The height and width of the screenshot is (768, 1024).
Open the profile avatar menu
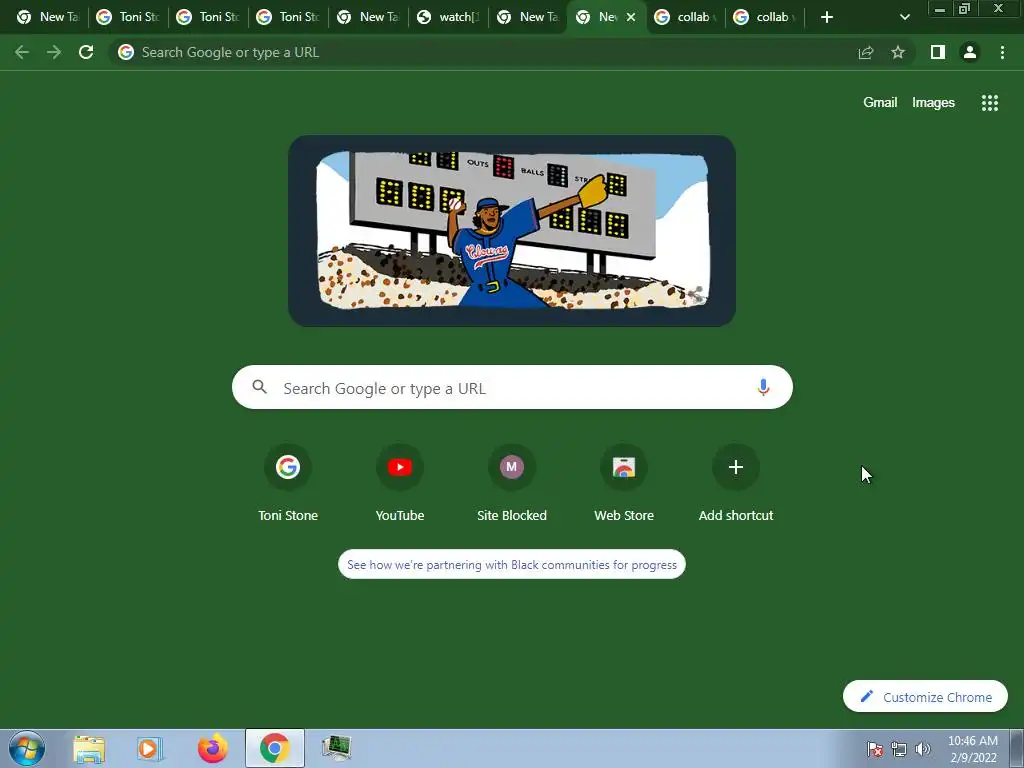pyautogui.click(x=970, y=52)
